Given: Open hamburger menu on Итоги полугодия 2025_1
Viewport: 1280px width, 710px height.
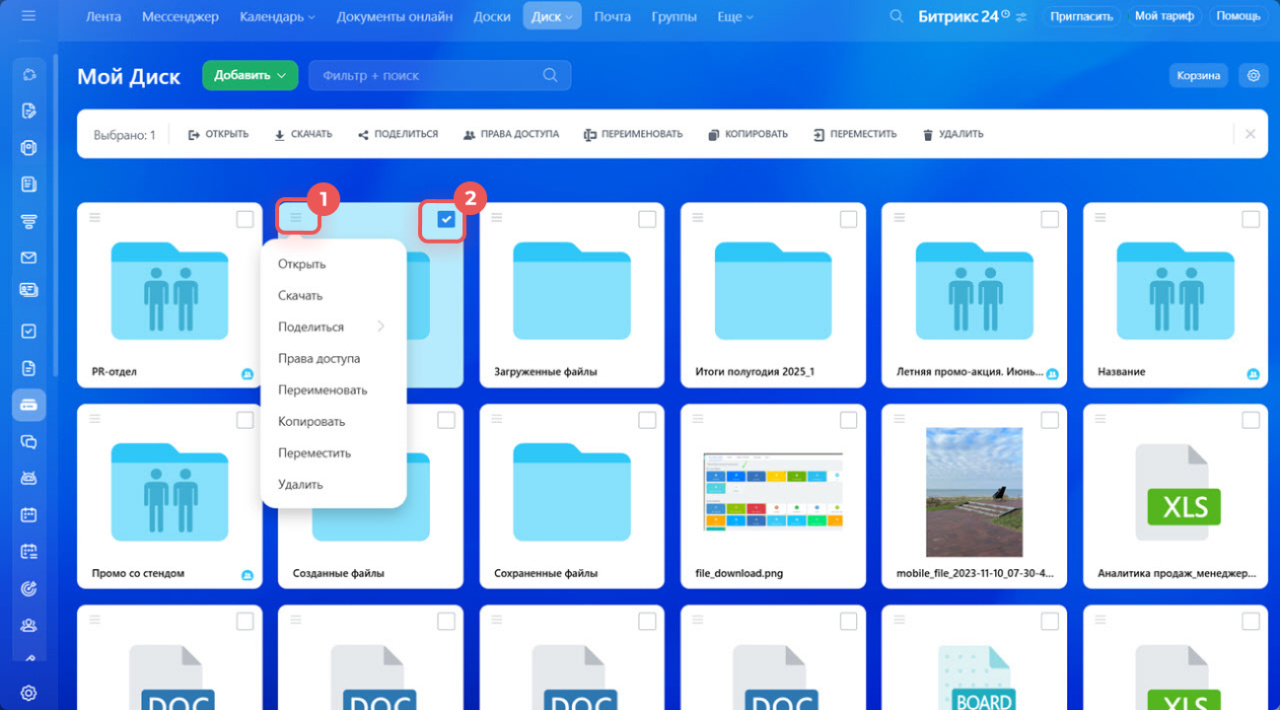Looking at the screenshot, I should [x=698, y=217].
